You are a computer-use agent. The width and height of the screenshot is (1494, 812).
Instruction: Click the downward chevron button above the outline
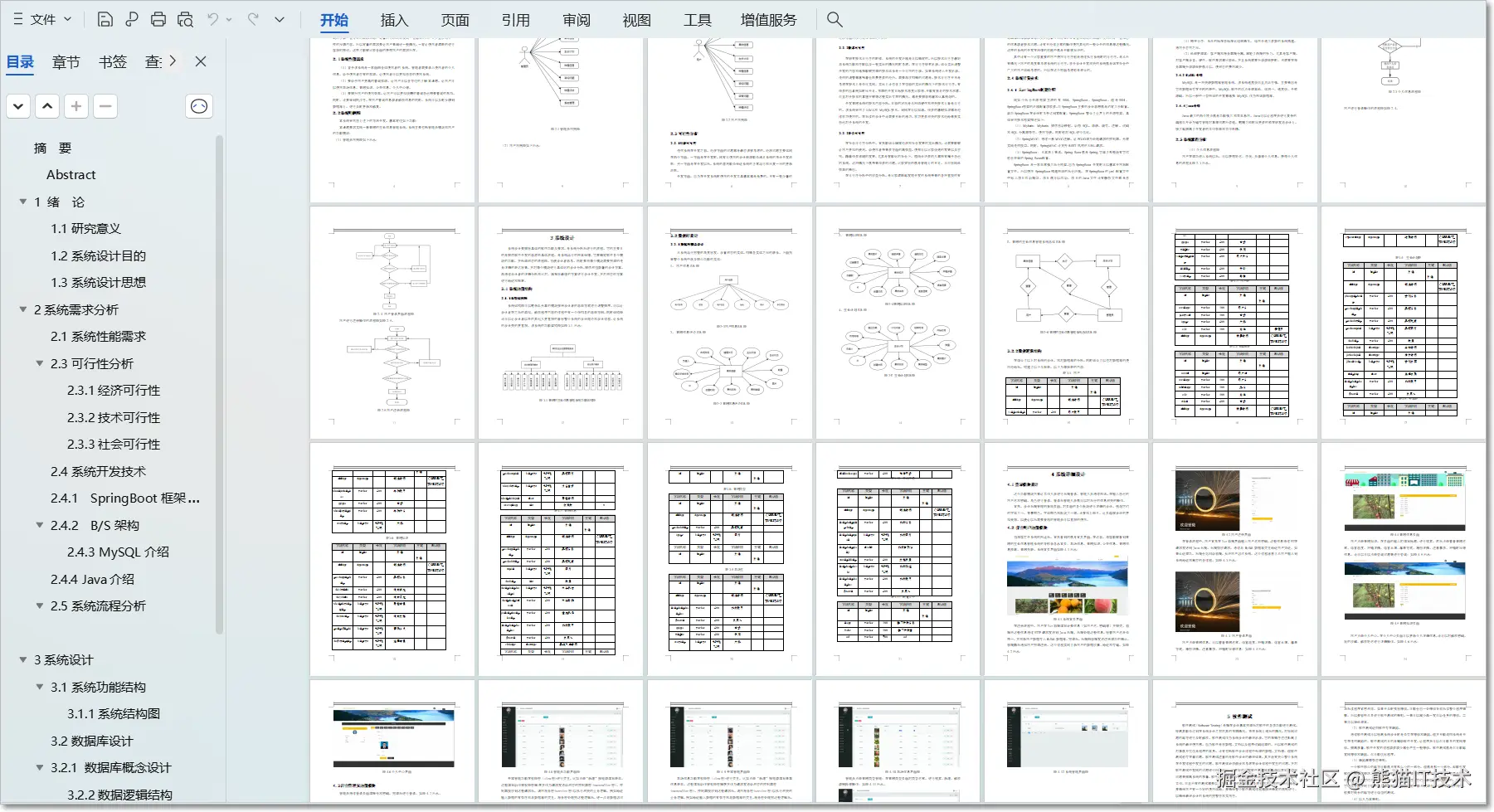(x=18, y=106)
